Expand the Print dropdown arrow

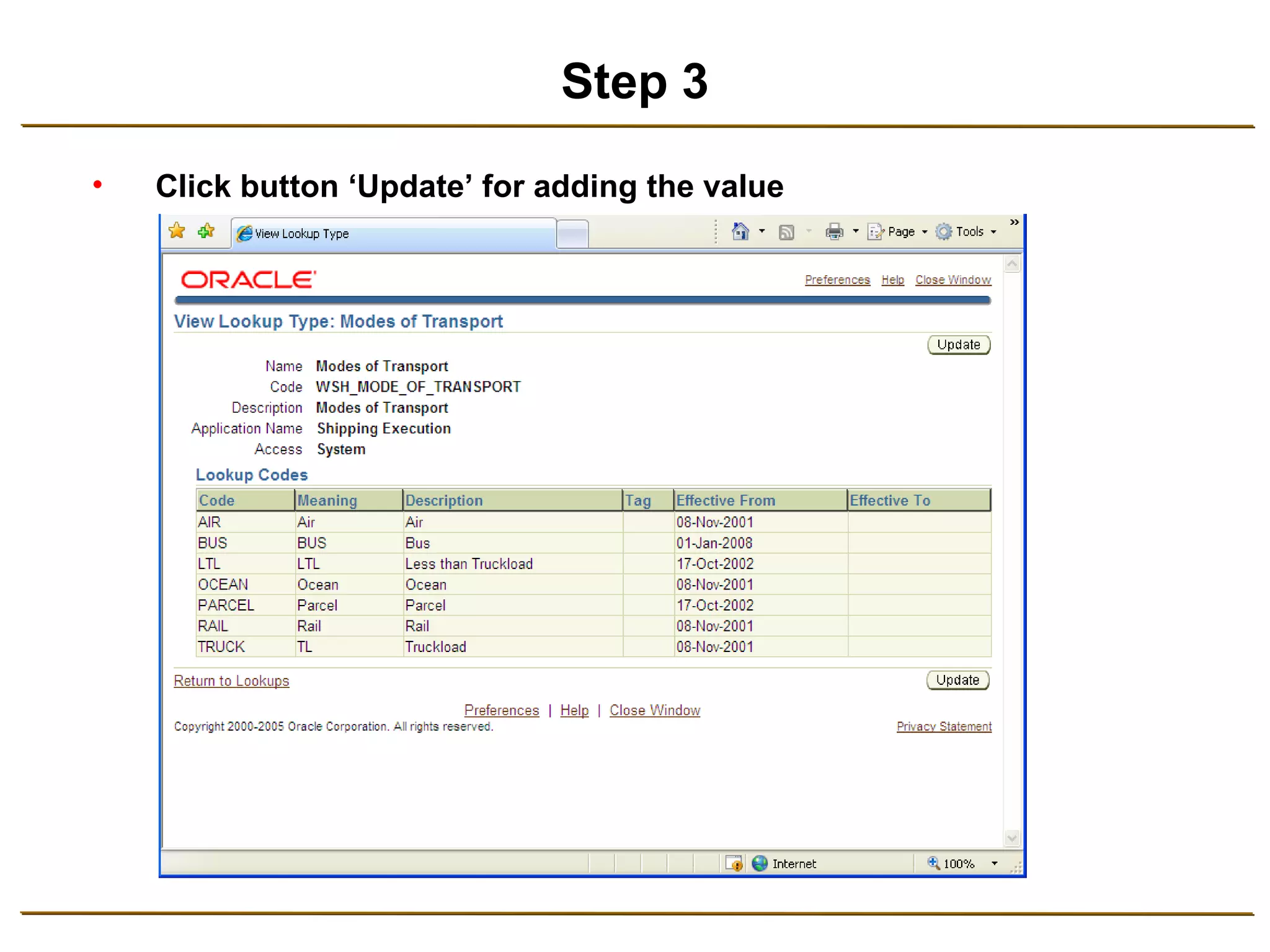coord(856,231)
